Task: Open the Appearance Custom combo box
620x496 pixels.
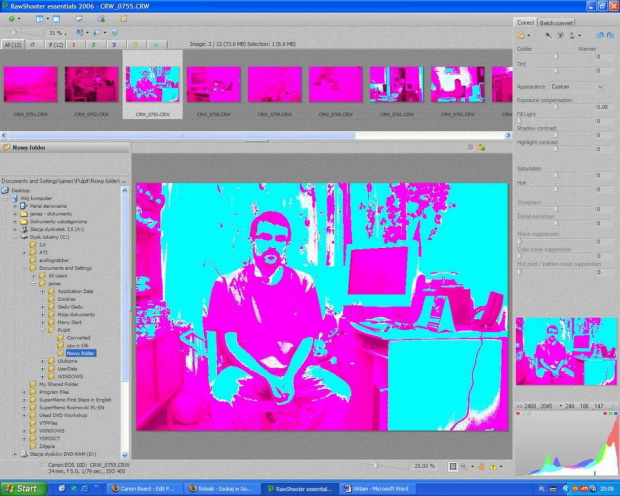Action: 577,87
